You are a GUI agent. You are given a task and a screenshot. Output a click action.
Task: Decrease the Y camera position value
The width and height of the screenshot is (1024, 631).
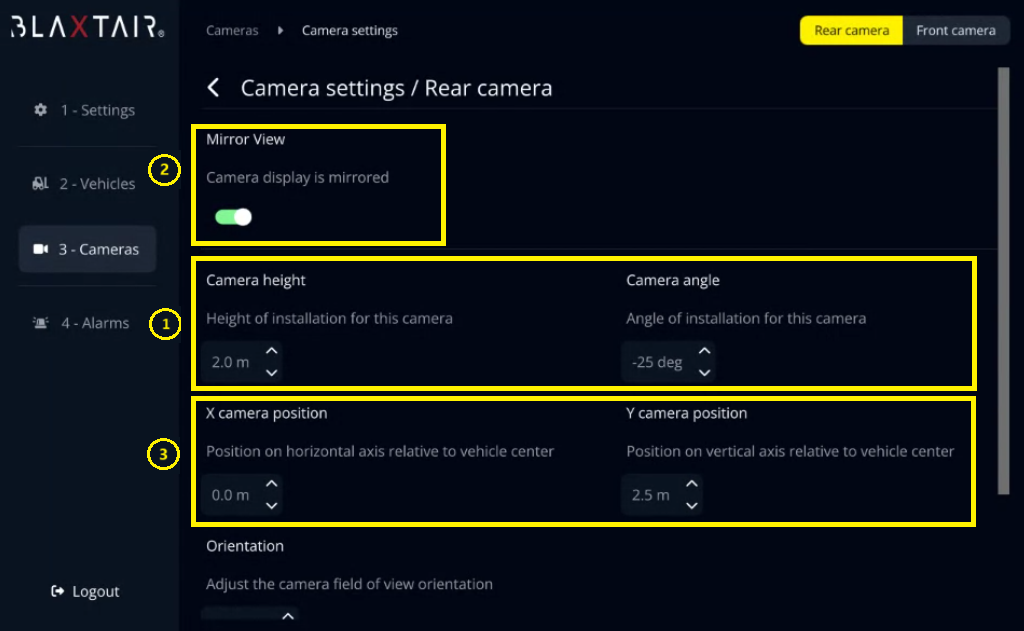click(x=691, y=506)
